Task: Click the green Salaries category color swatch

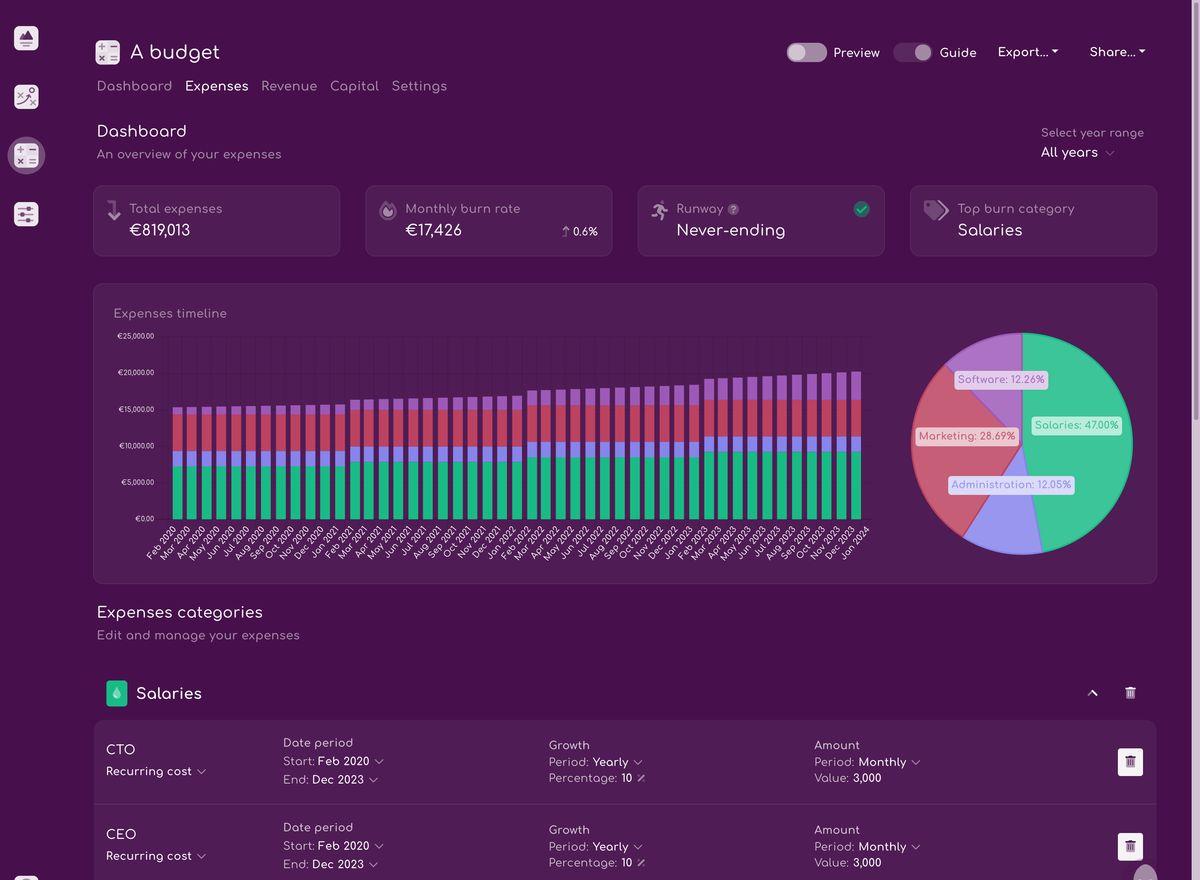Action: [x=117, y=693]
